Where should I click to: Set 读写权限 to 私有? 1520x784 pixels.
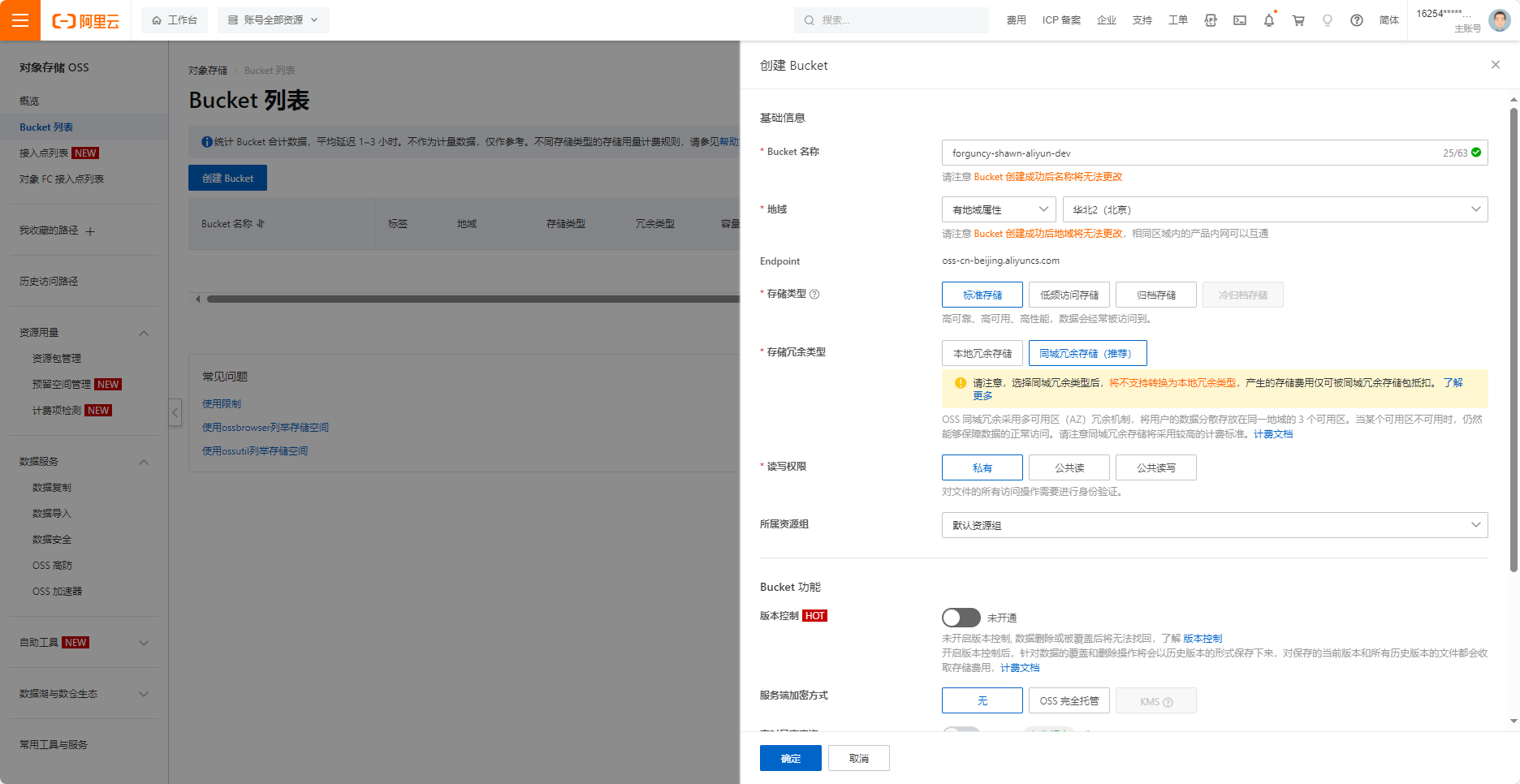[x=982, y=467]
